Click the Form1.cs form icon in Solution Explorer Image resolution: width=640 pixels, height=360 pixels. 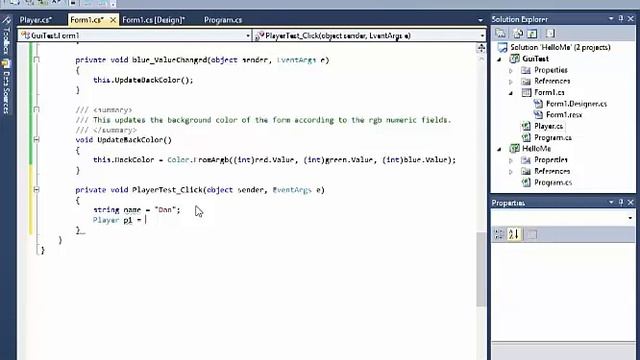527,93
